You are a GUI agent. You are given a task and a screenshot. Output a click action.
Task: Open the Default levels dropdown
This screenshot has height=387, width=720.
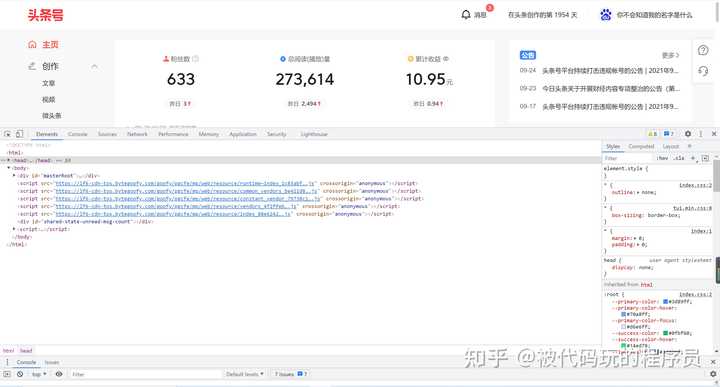click(x=245, y=374)
